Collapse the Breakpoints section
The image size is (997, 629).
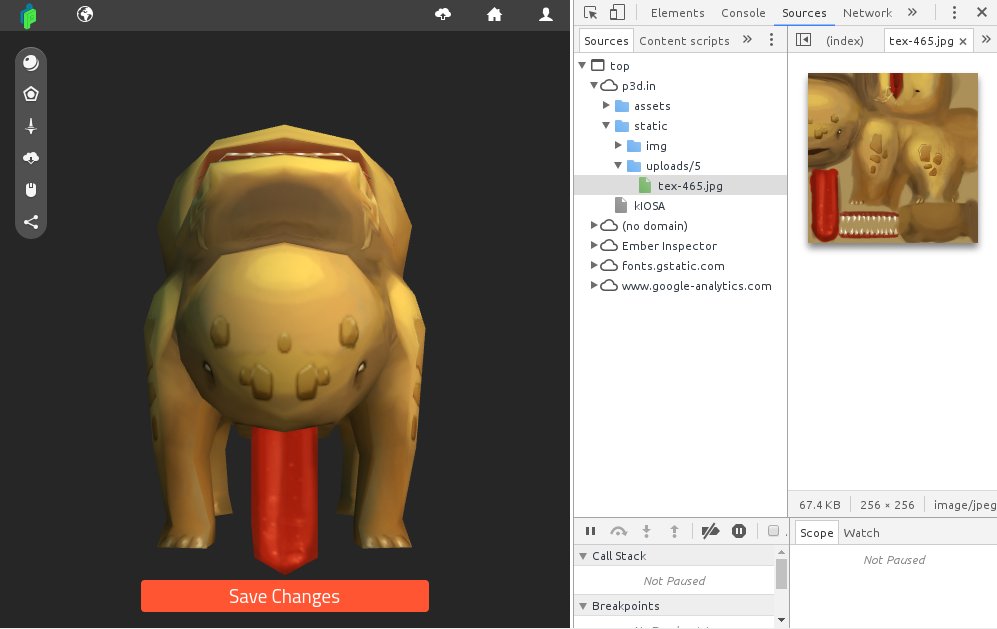[x=583, y=606]
